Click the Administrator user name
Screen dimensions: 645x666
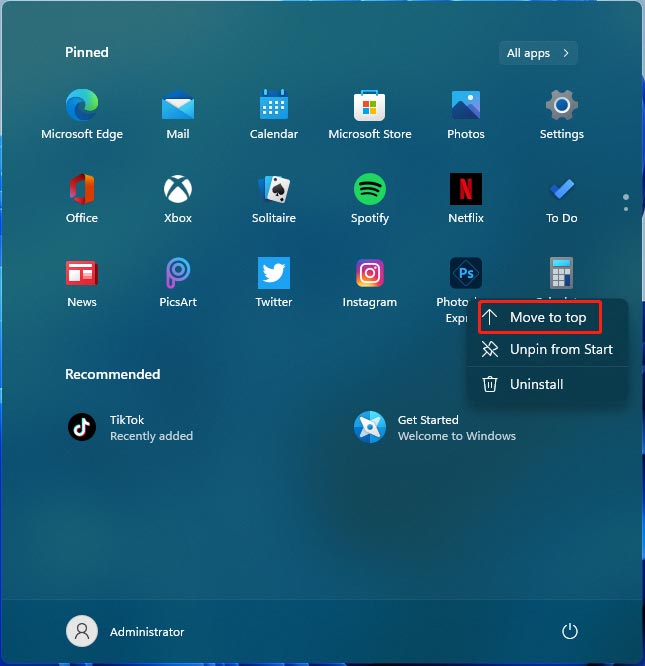(147, 632)
